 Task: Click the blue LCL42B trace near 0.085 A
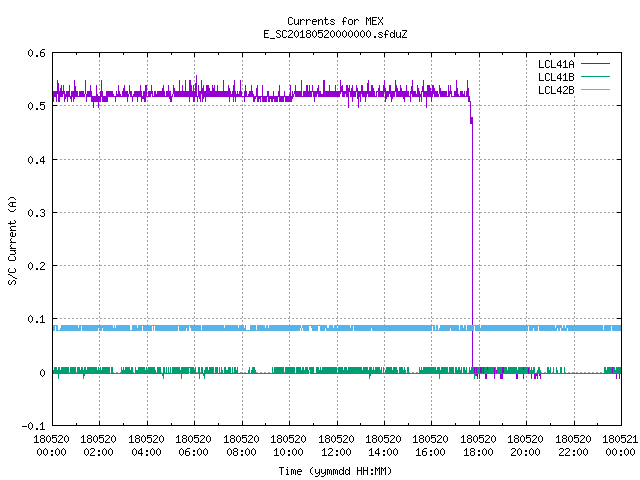pyautogui.click(x=337, y=328)
